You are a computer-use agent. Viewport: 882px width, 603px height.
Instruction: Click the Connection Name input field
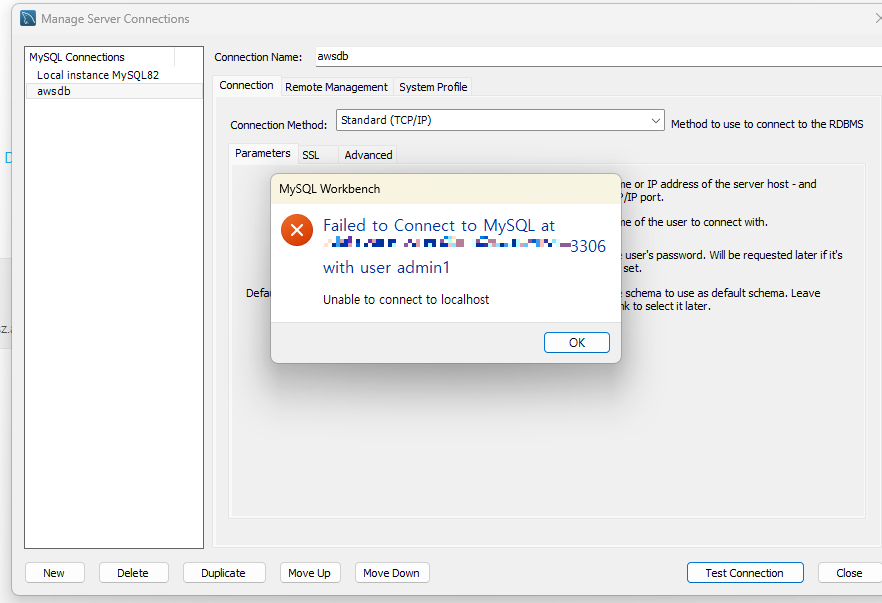[598, 56]
